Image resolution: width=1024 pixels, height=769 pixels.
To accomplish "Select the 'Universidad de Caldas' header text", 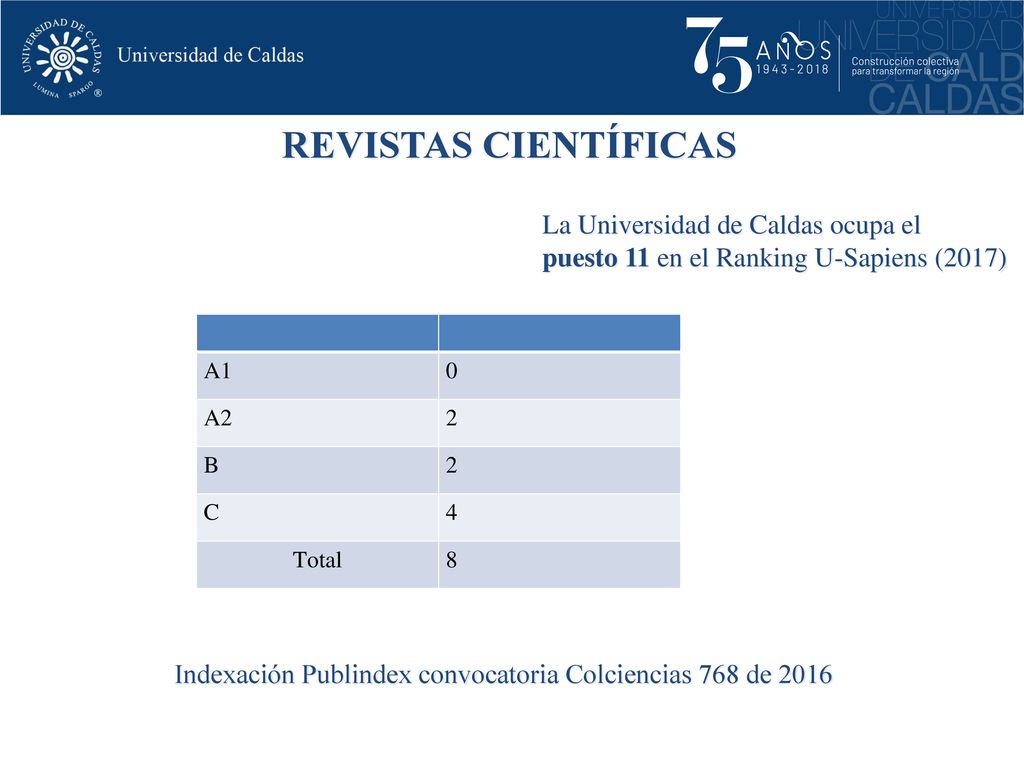I will pos(210,55).
